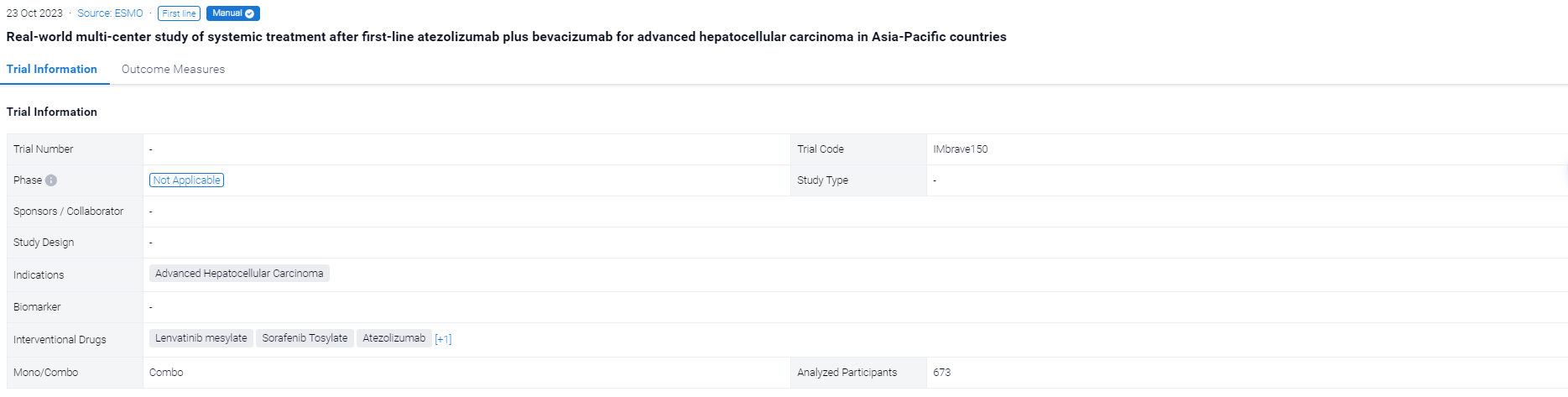Click the Analyzed Participants value 673
Viewport: 1568px width, 397px height.
(941, 373)
